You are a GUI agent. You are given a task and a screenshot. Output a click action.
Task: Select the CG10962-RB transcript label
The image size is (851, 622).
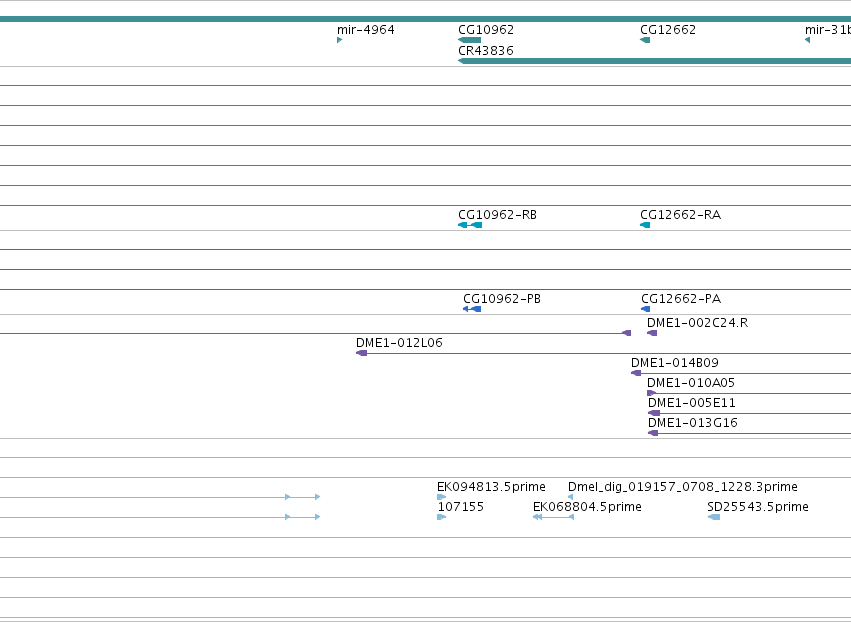pyautogui.click(x=497, y=215)
